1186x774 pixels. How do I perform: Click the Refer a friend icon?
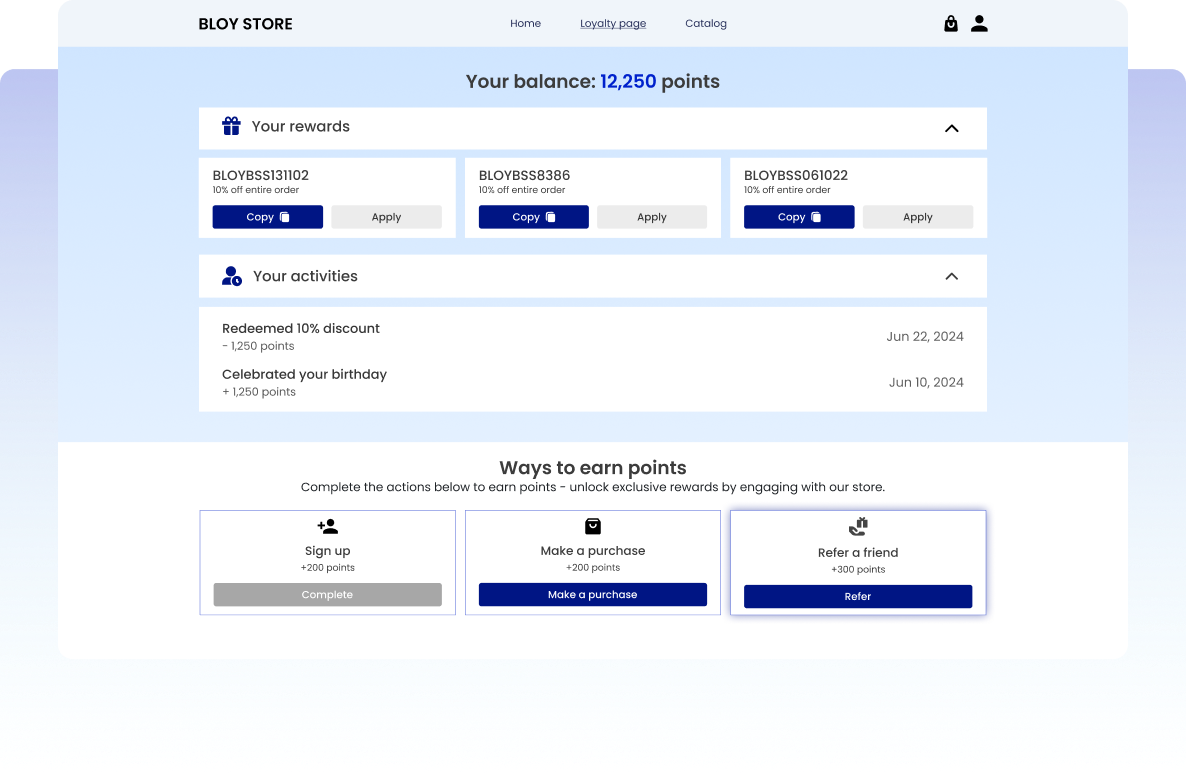[x=858, y=527]
